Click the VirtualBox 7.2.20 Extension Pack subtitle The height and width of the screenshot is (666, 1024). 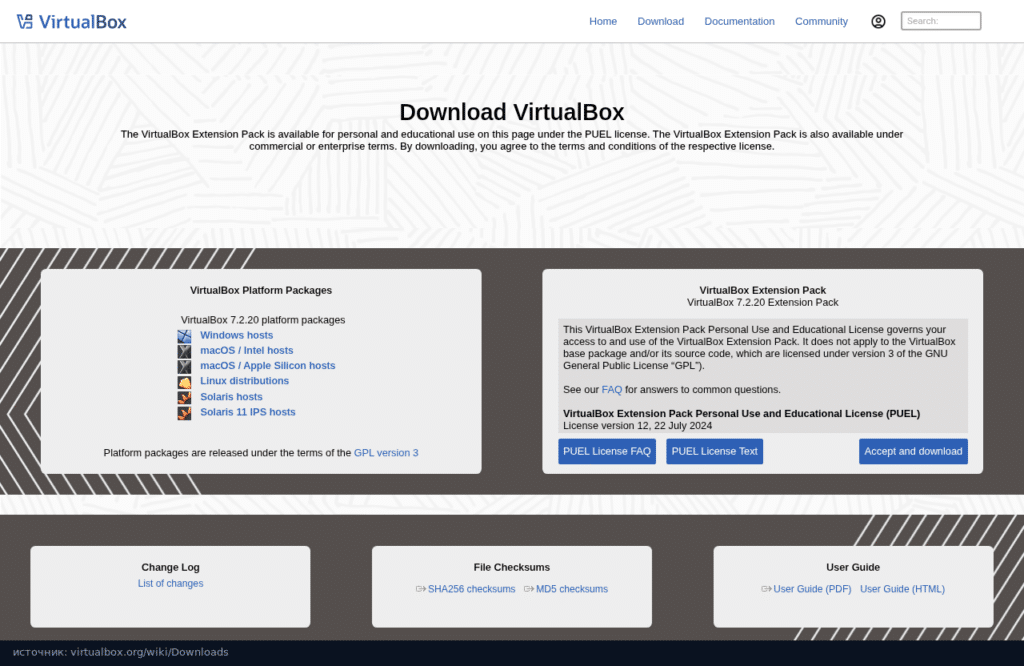(763, 302)
